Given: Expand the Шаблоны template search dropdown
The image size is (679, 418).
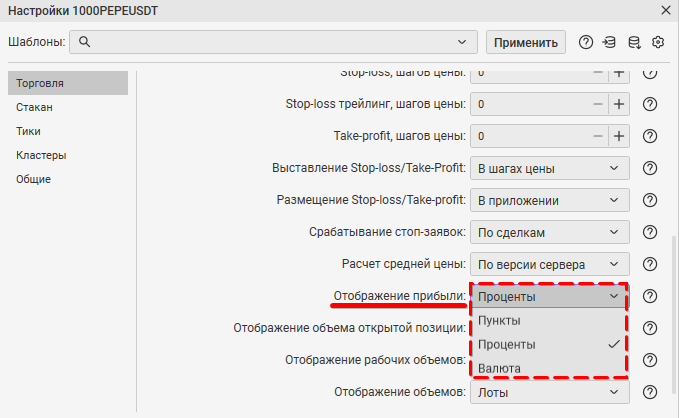Looking at the screenshot, I should [461, 42].
